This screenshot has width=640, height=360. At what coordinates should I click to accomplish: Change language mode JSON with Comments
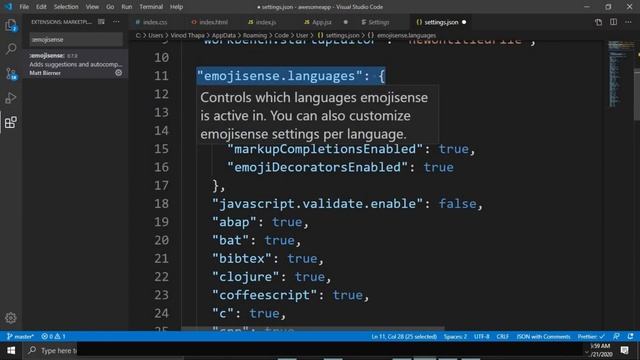click(x=543, y=337)
